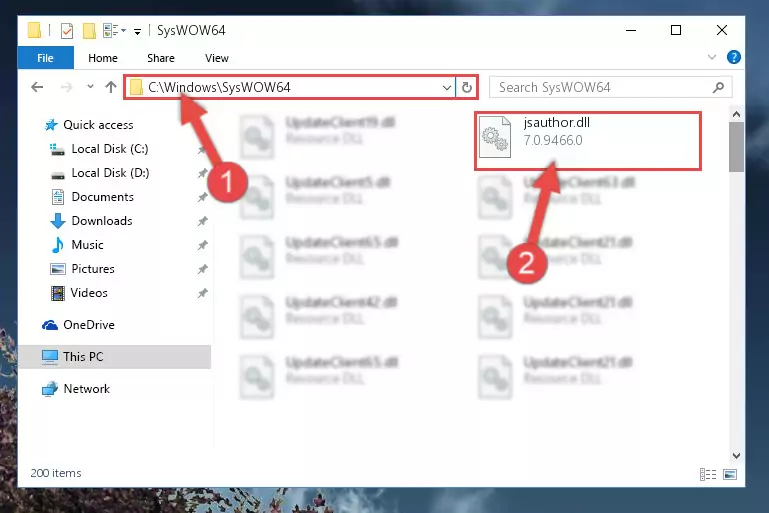
Task: Click the vertical scrollbar thumb
Action: pos(736,147)
